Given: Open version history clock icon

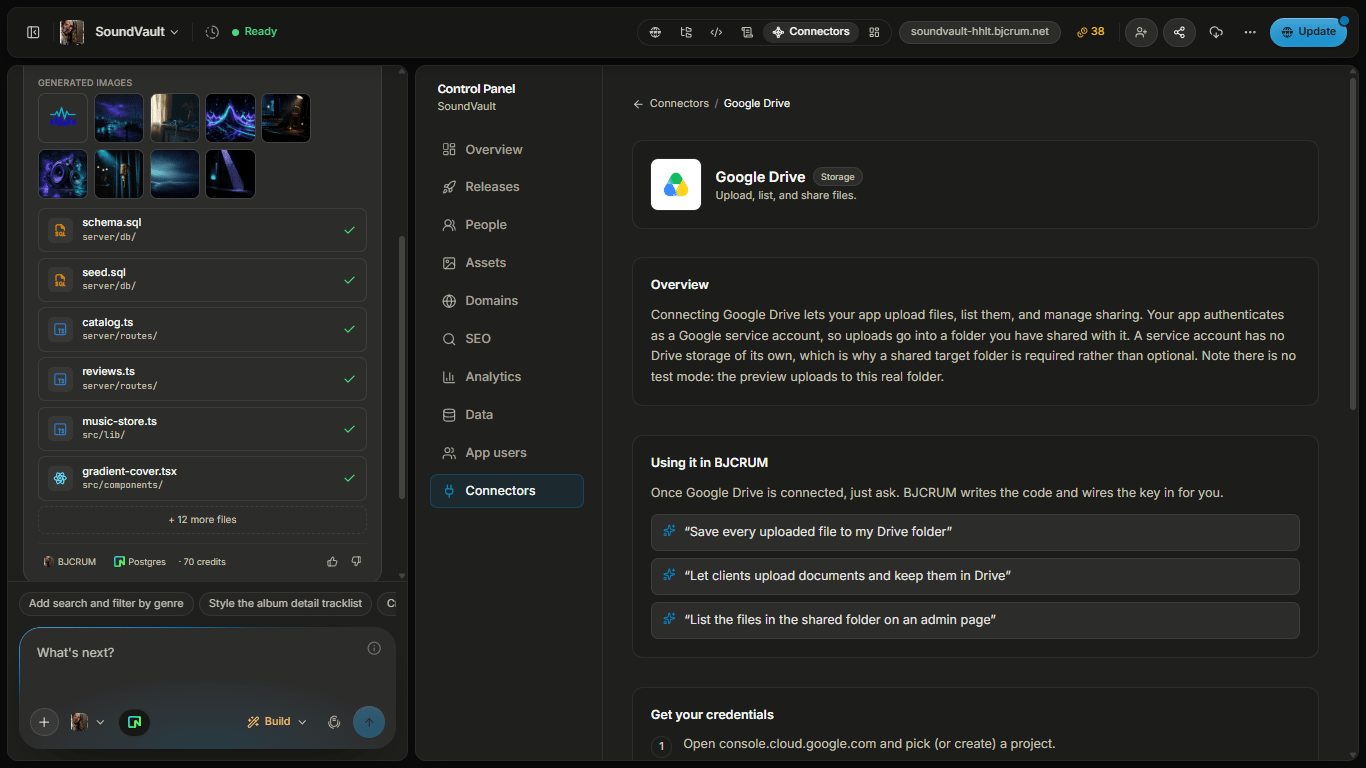Looking at the screenshot, I should [x=212, y=32].
